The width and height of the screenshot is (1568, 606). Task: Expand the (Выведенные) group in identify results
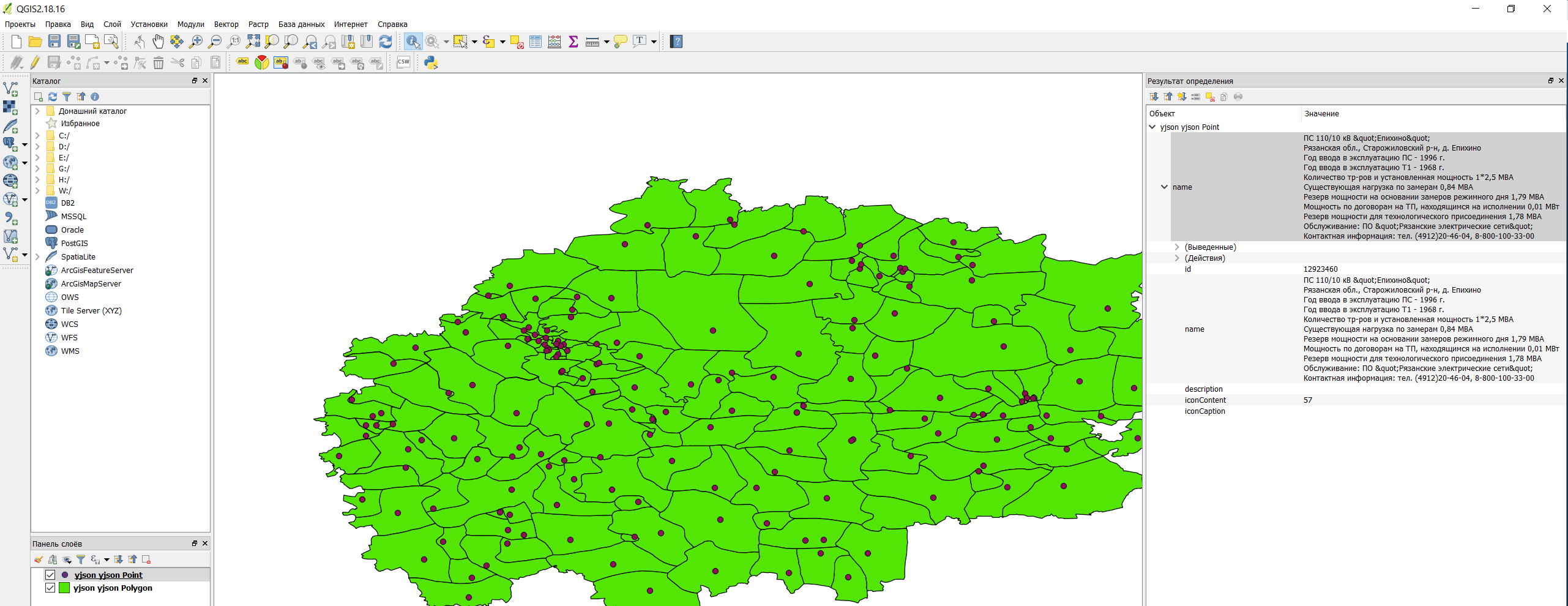tap(1177, 247)
